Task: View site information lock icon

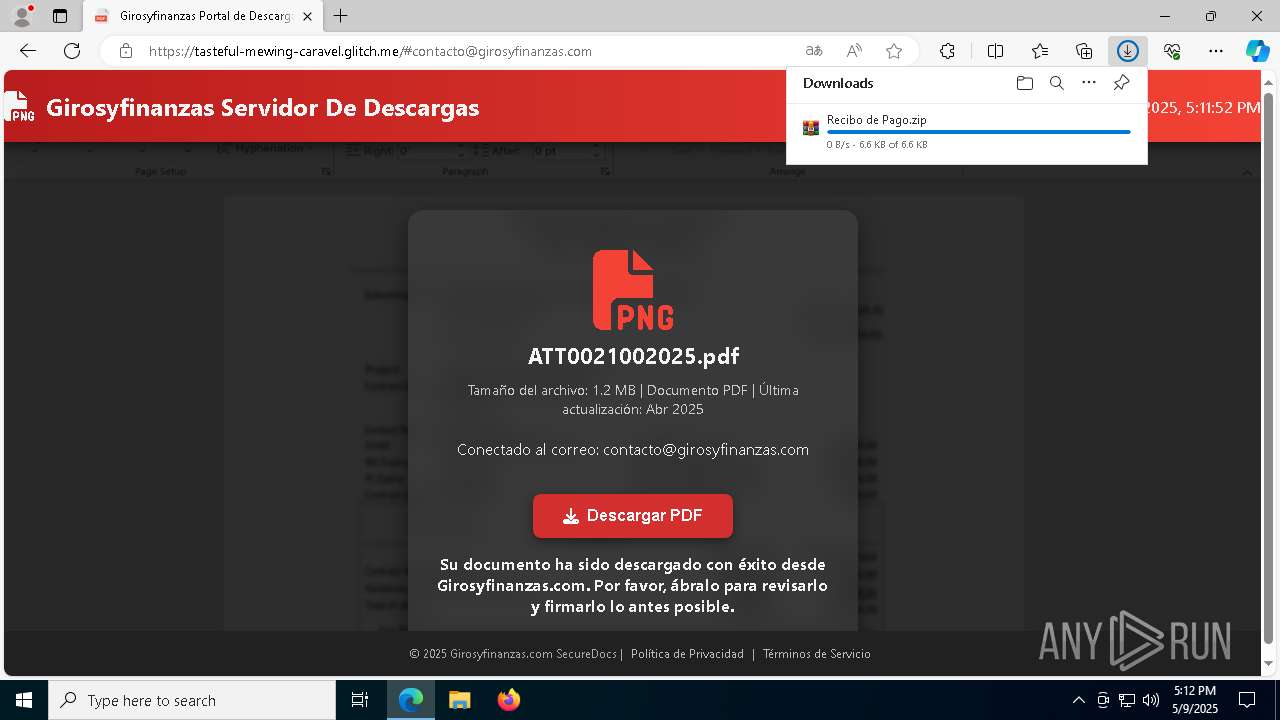Action: pos(125,51)
